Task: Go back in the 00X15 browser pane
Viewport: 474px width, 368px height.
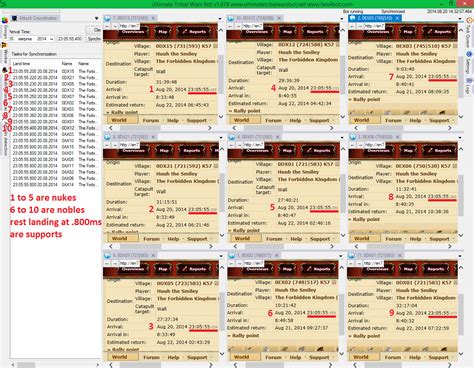Action: click(107, 26)
